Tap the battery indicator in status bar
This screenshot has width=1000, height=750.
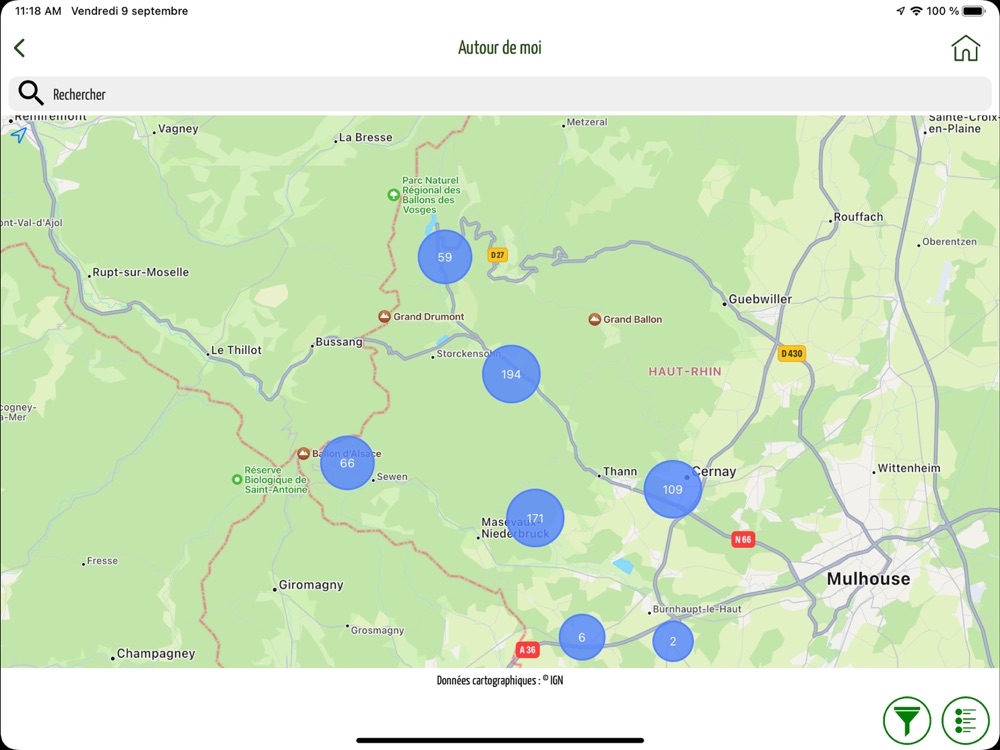(x=974, y=11)
